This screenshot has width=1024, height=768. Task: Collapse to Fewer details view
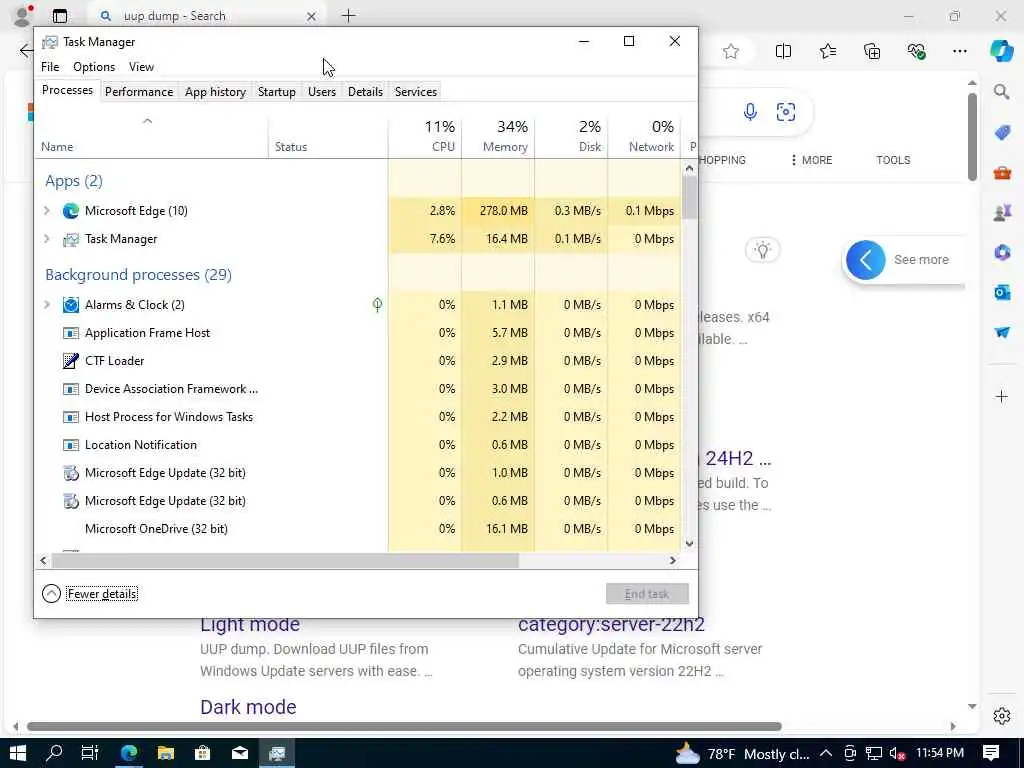tap(90, 594)
